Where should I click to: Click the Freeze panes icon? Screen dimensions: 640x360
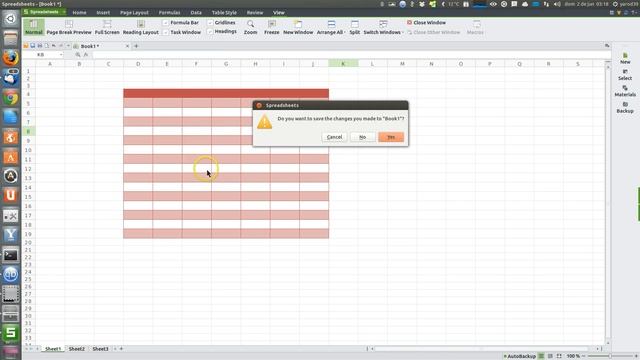point(271,27)
